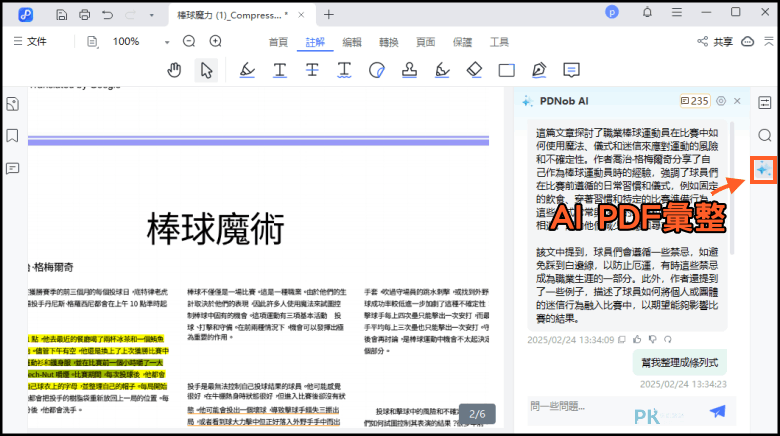
Task: Click the zoom out magnifier
Action: pos(189,41)
